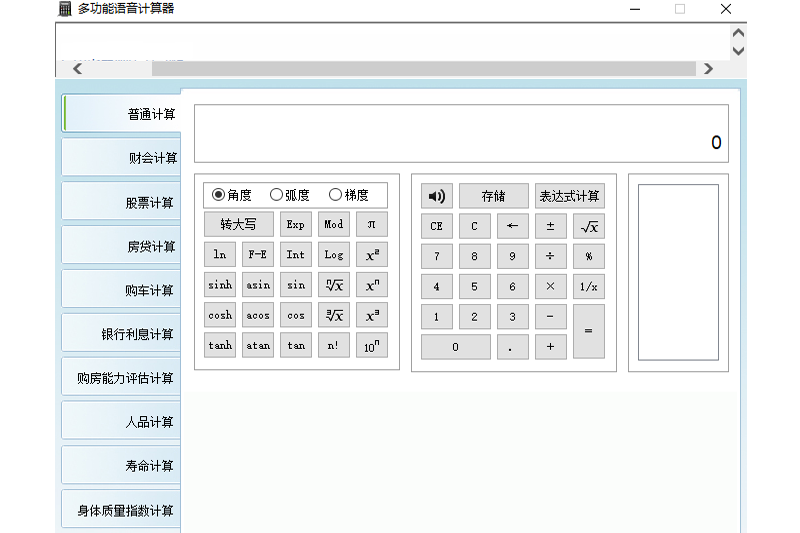The height and width of the screenshot is (533, 800).
Task: Mute the calculator voice with speaker icon
Action: coord(436,196)
